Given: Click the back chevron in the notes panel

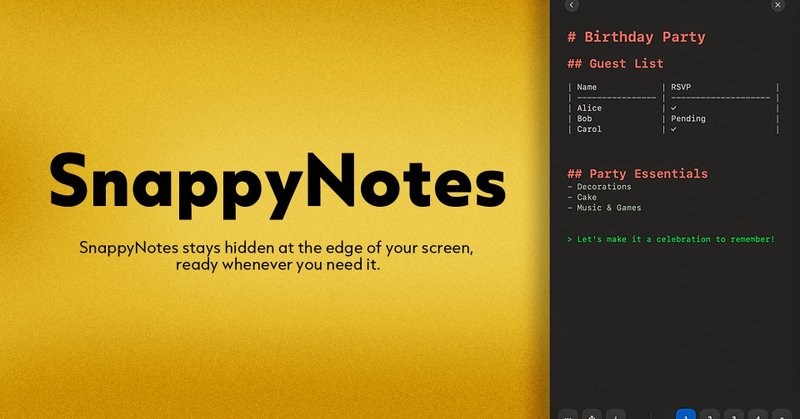Looking at the screenshot, I should (x=571, y=5).
